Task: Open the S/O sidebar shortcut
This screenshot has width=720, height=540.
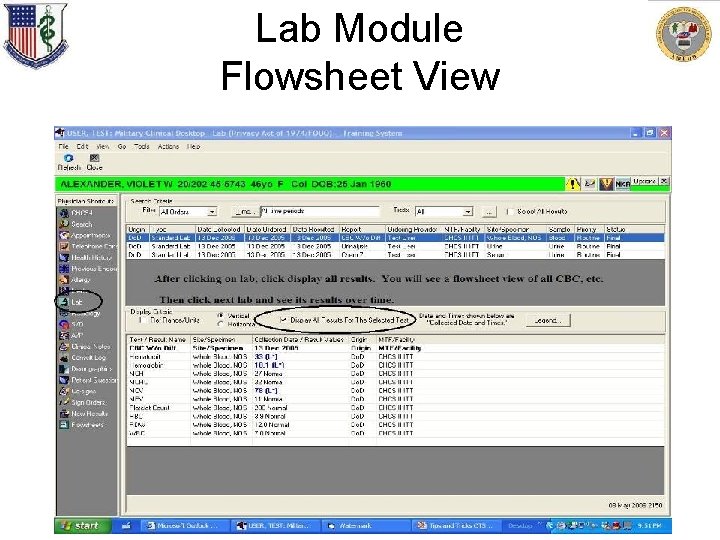Action: click(72, 324)
